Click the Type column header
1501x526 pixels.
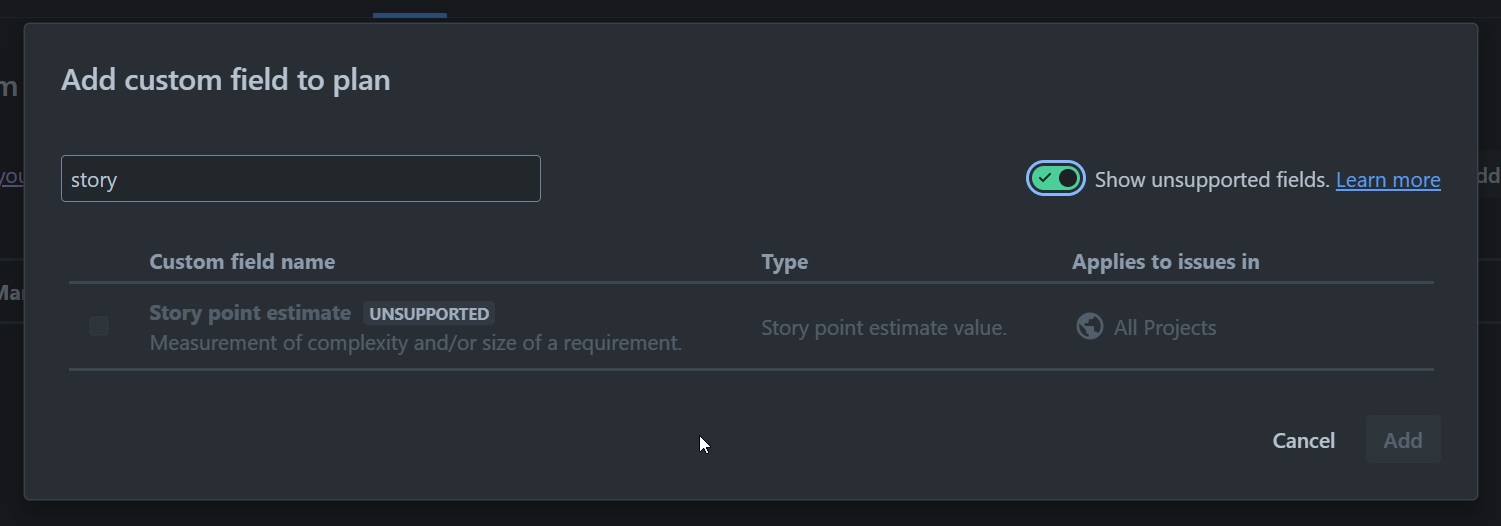(x=784, y=262)
